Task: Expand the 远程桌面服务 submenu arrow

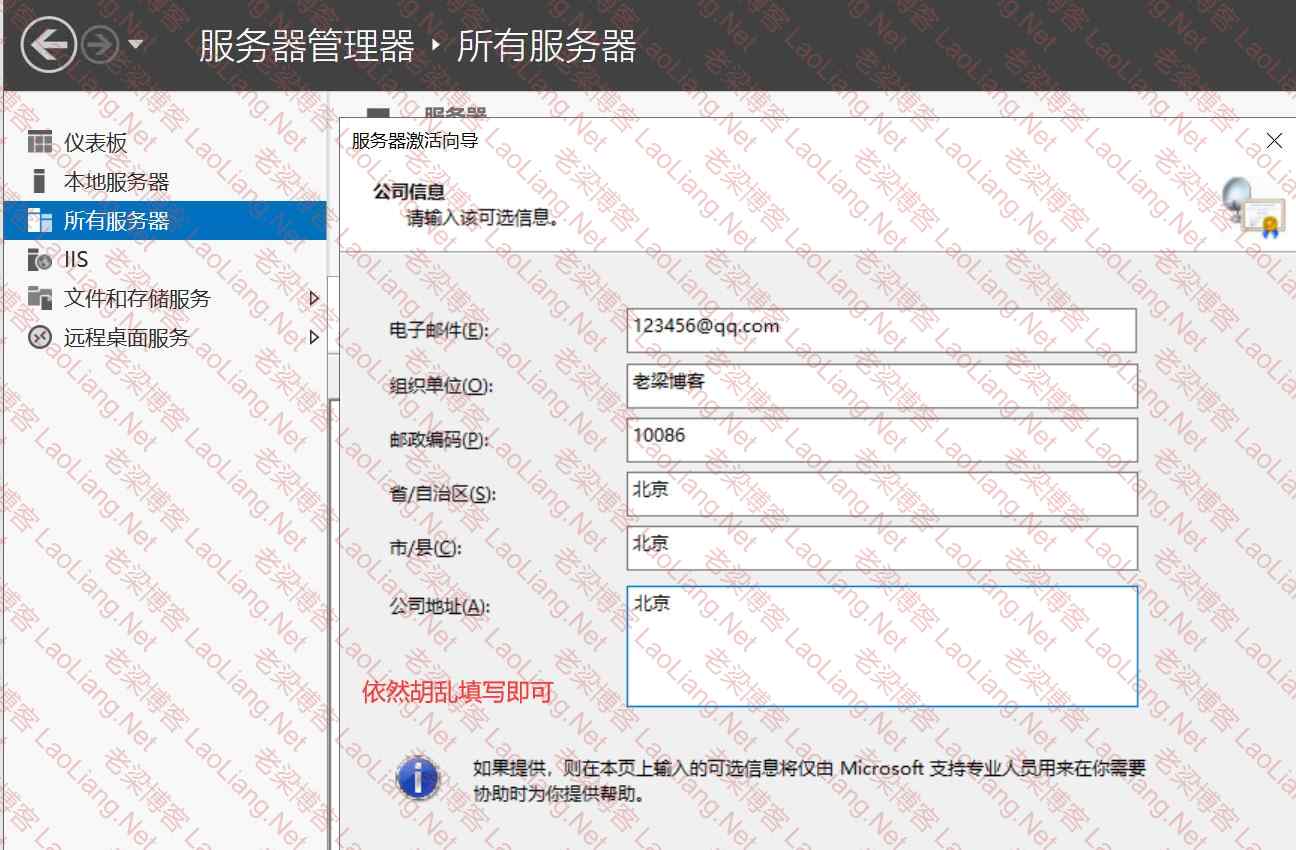Action: coord(313,337)
